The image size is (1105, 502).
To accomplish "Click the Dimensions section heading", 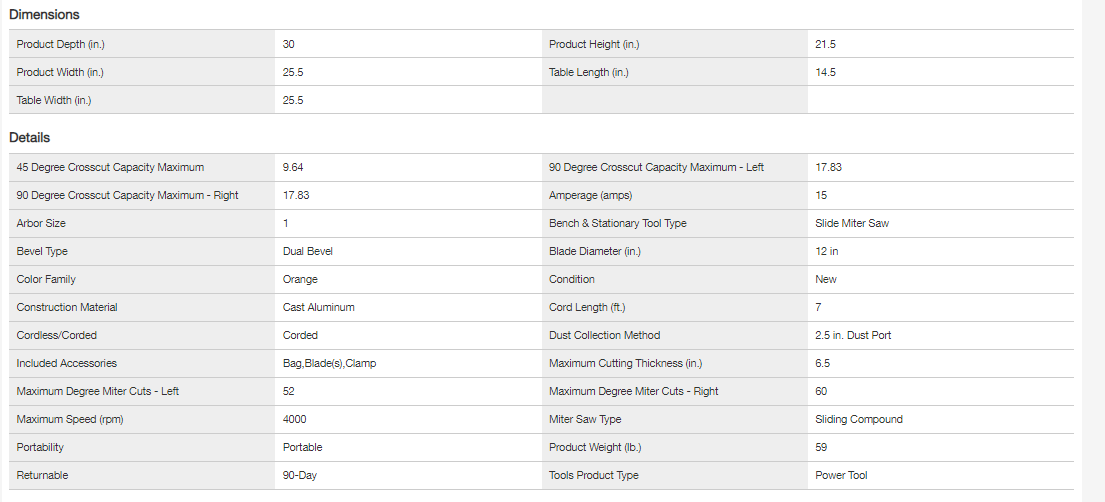I will [44, 15].
